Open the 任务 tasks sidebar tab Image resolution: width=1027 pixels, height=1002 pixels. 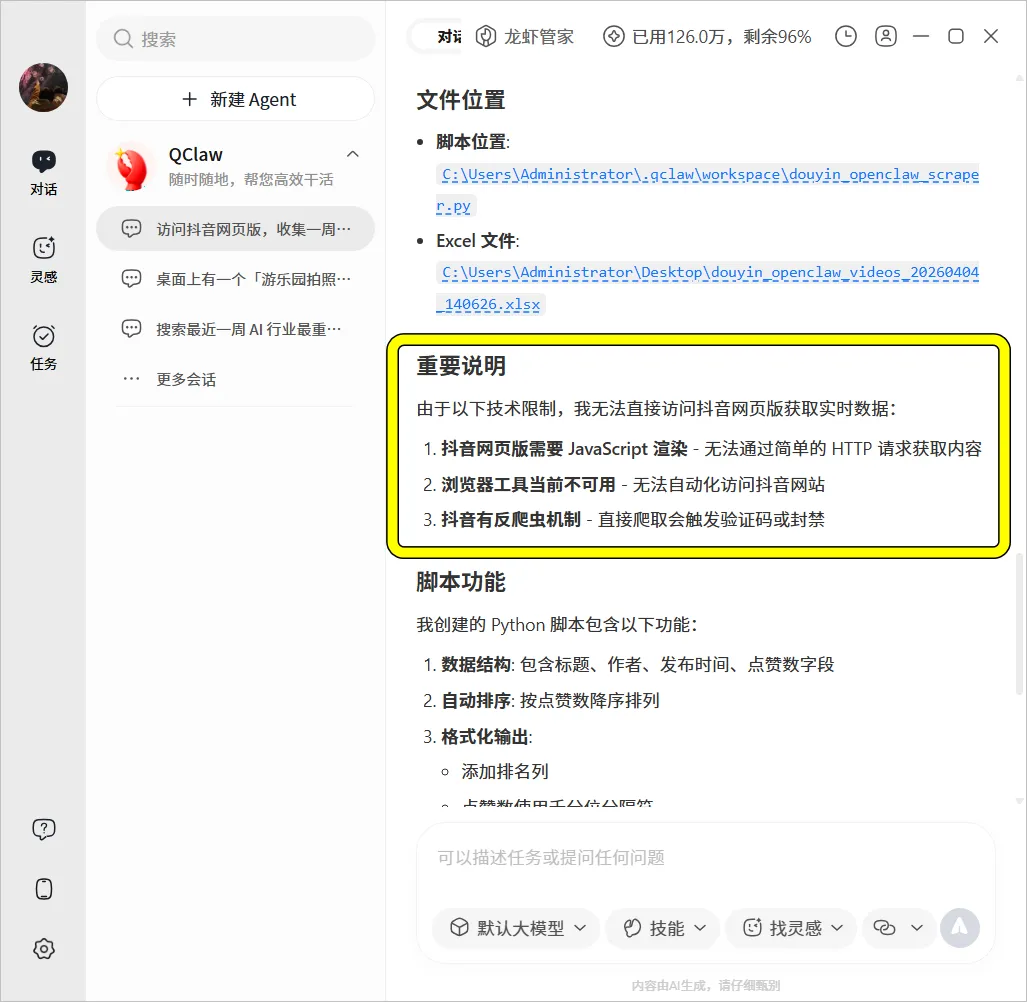click(x=43, y=348)
